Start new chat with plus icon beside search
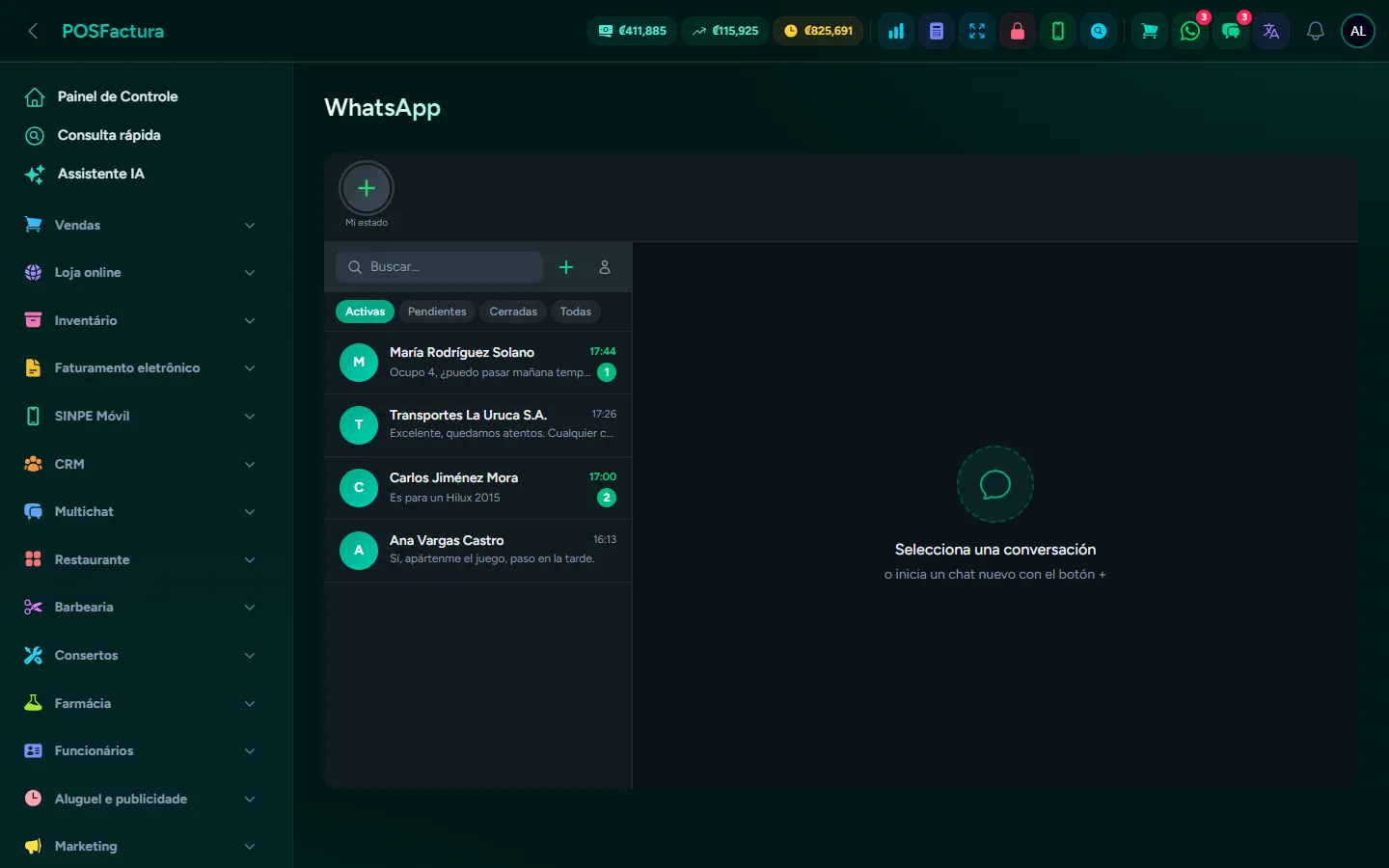 [x=566, y=267]
